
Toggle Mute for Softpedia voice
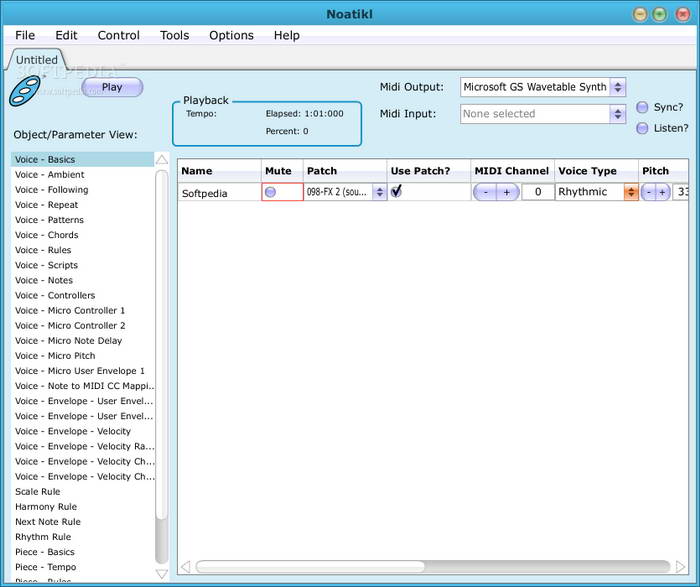(x=271, y=192)
